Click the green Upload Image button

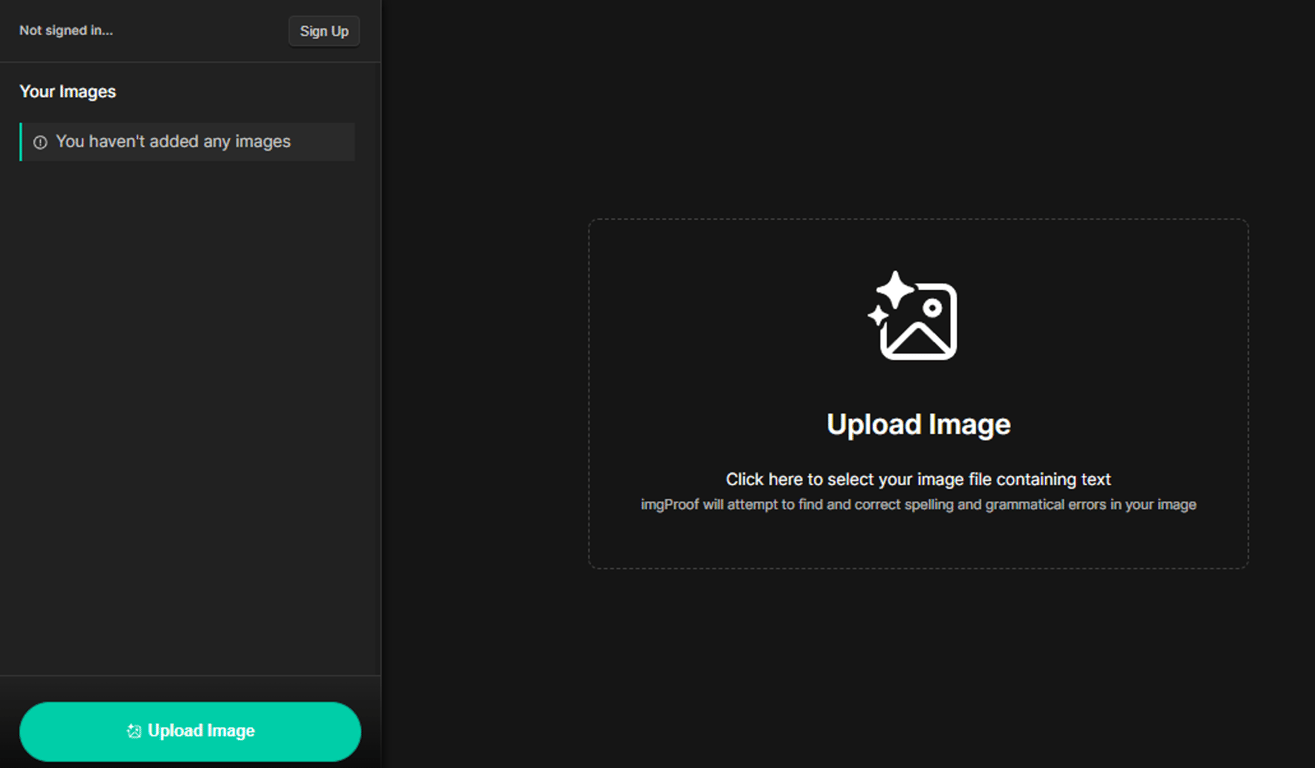click(x=190, y=731)
